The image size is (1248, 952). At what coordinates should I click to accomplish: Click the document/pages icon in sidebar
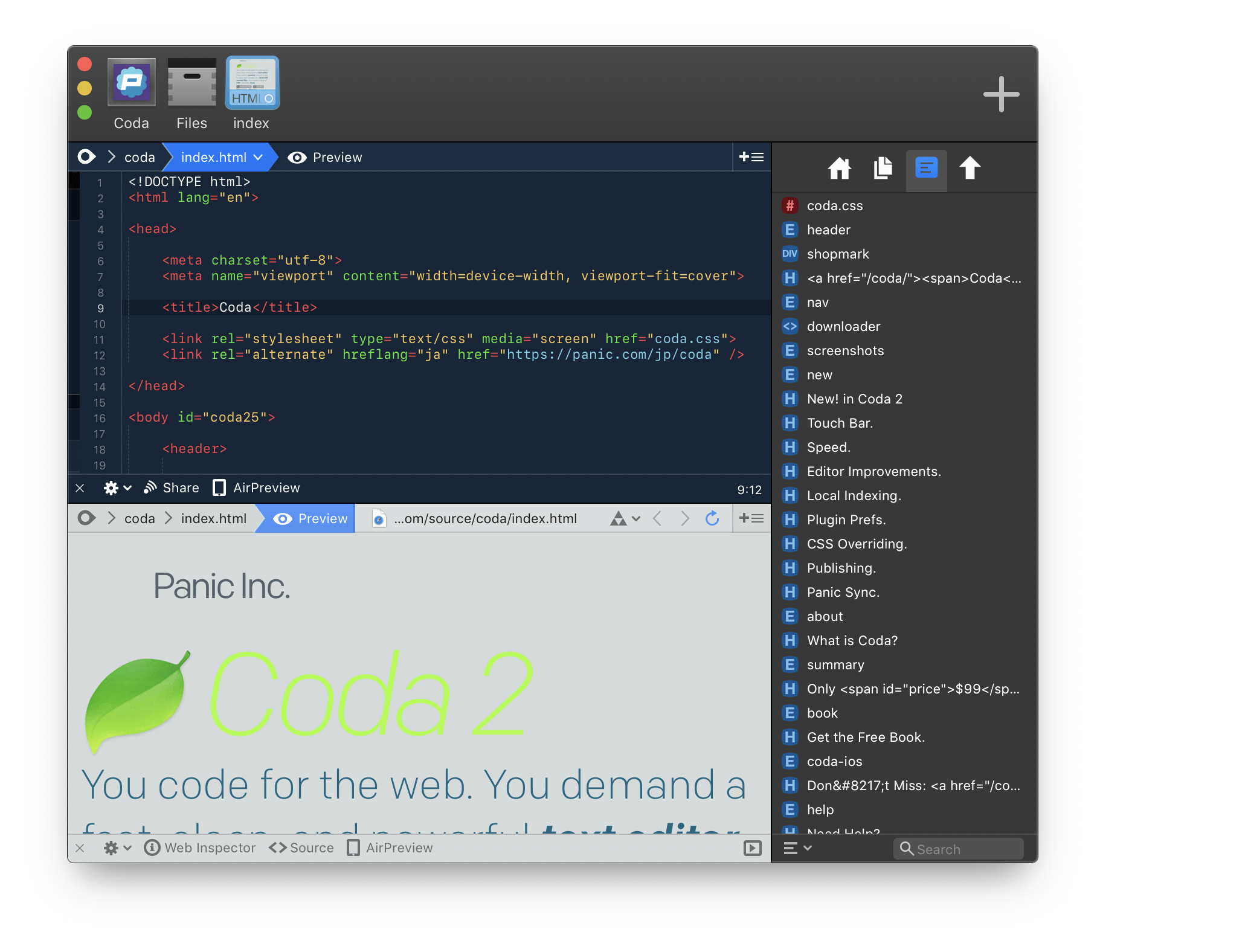[883, 167]
